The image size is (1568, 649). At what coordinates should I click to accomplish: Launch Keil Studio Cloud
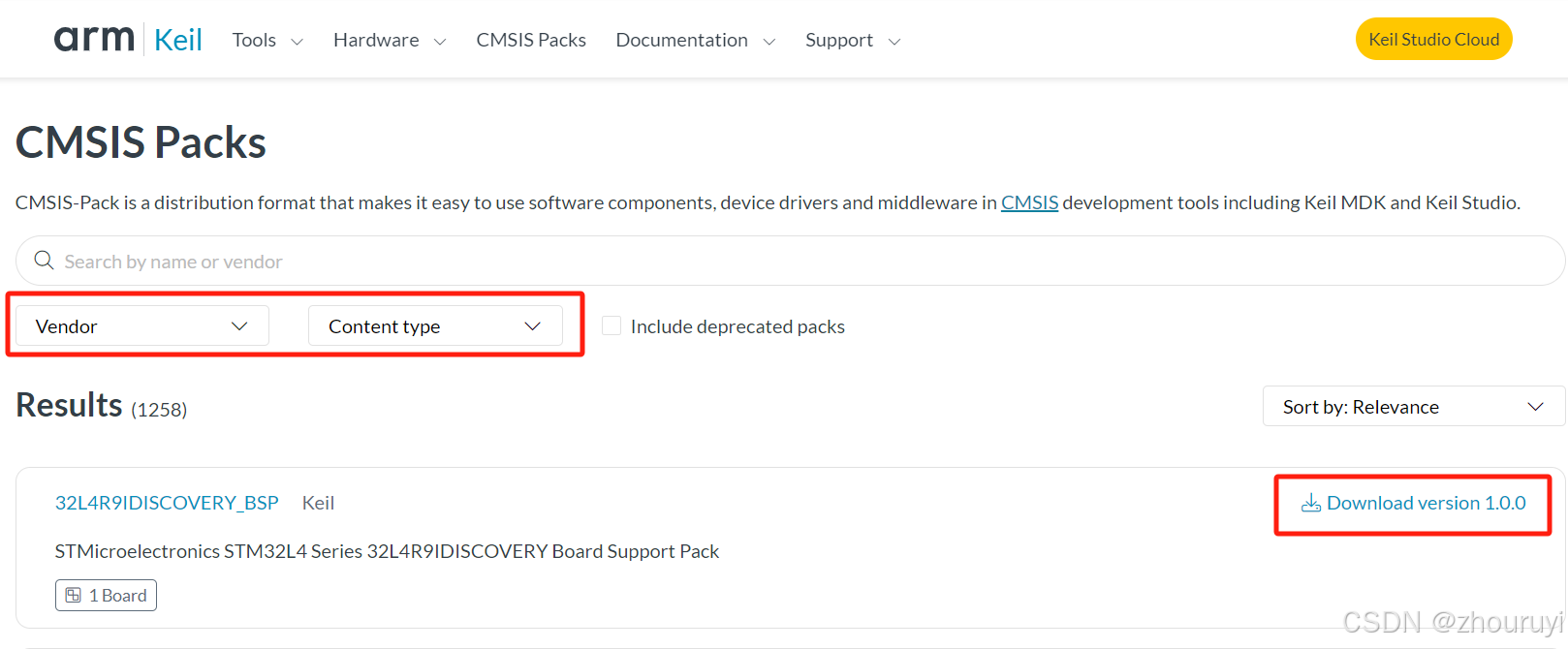[1433, 39]
